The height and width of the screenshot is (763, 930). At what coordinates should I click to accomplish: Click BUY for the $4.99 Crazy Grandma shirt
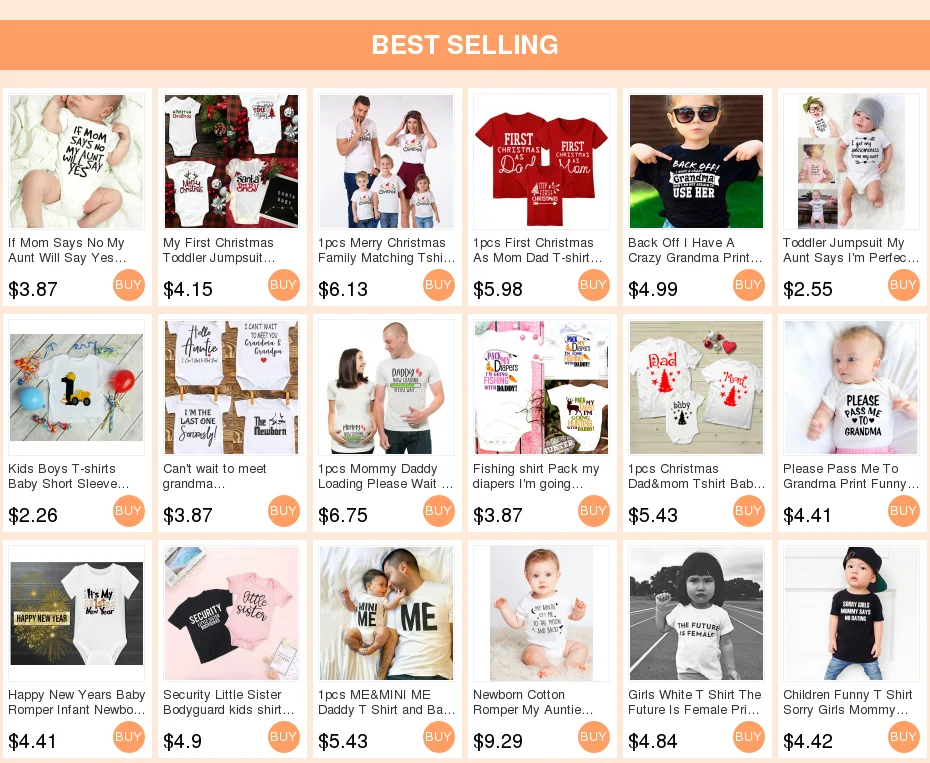[749, 285]
